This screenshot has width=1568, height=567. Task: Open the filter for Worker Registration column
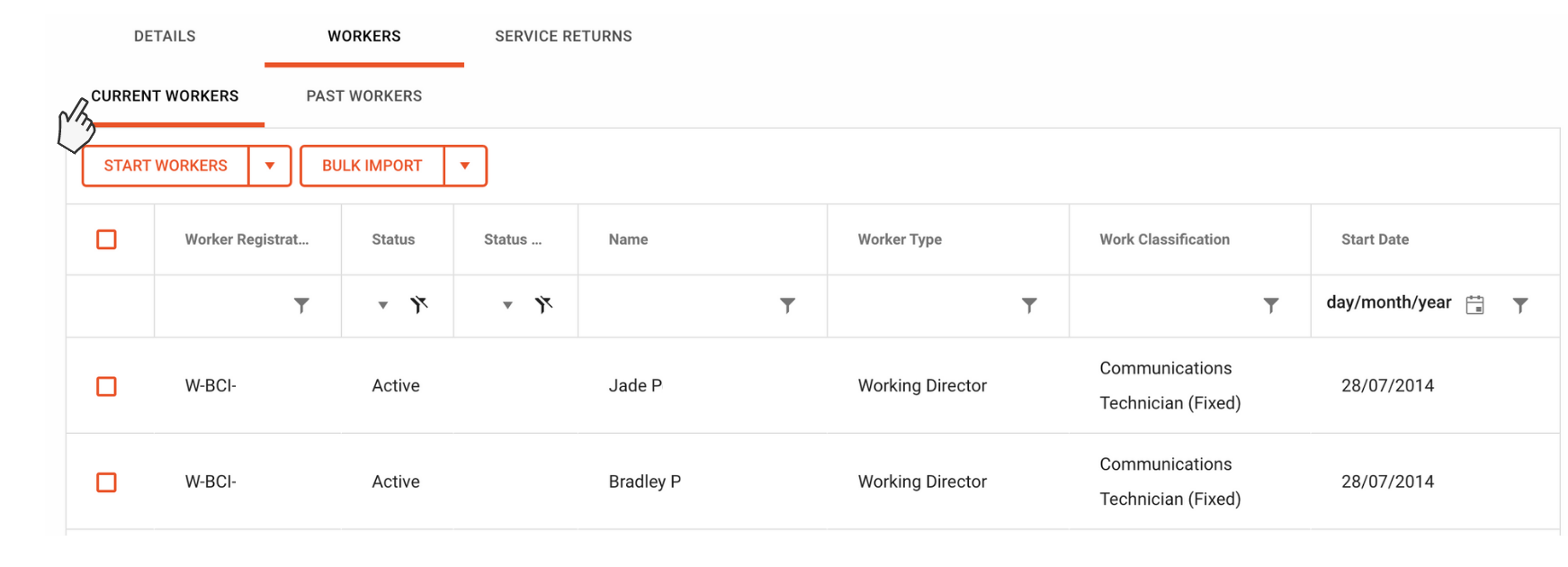point(301,306)
